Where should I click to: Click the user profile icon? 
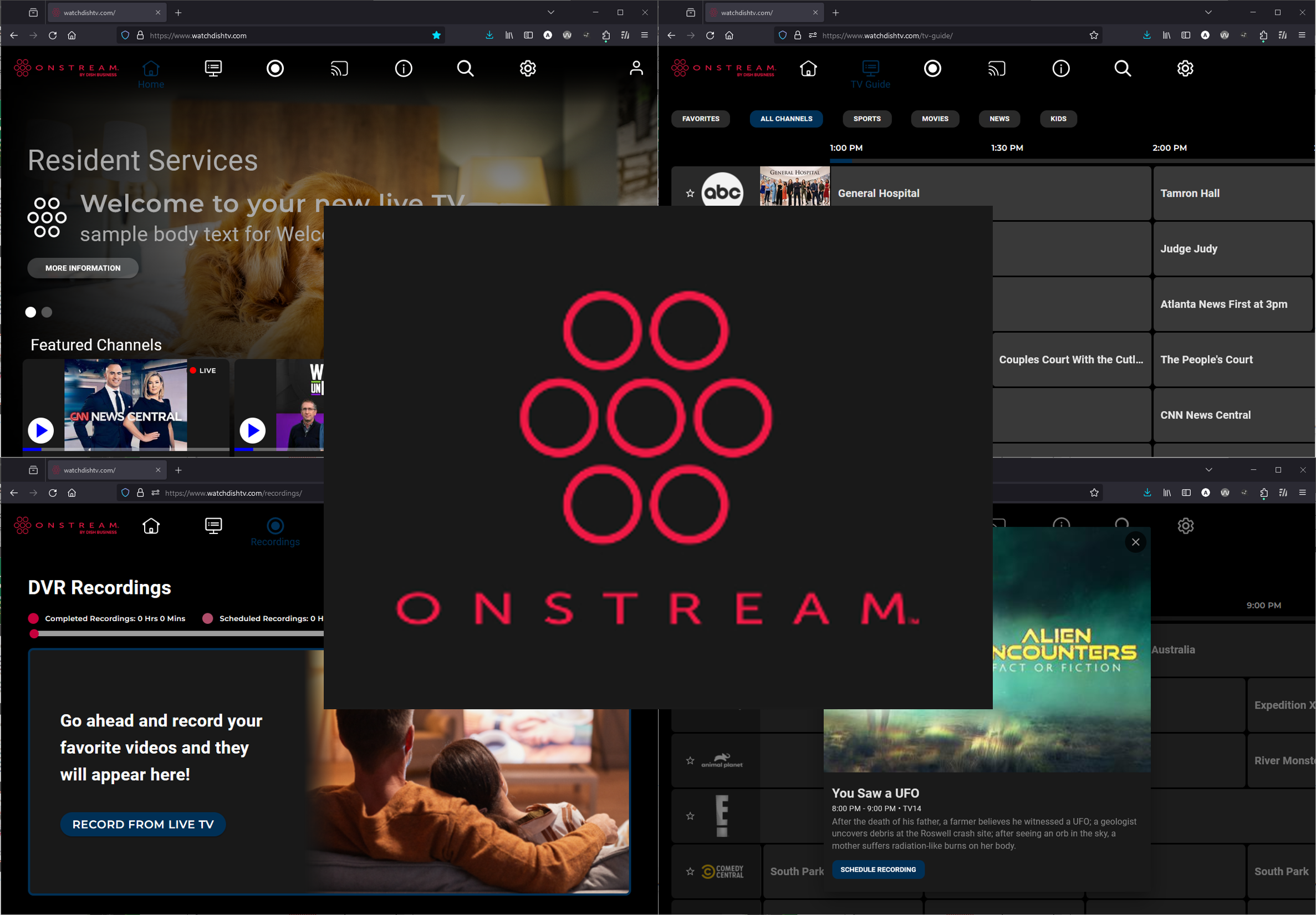tap(636, 69)
